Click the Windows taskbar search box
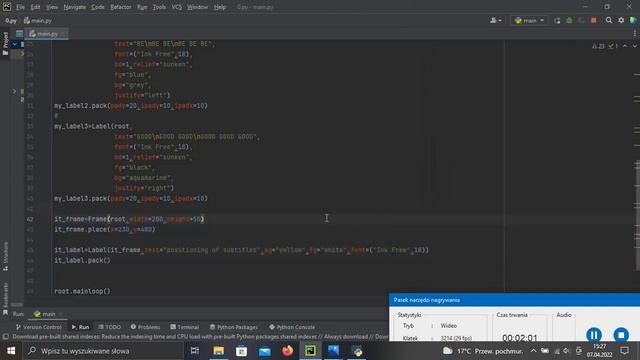The height and width of the screenshot is (360, 640). coord(103,351)
